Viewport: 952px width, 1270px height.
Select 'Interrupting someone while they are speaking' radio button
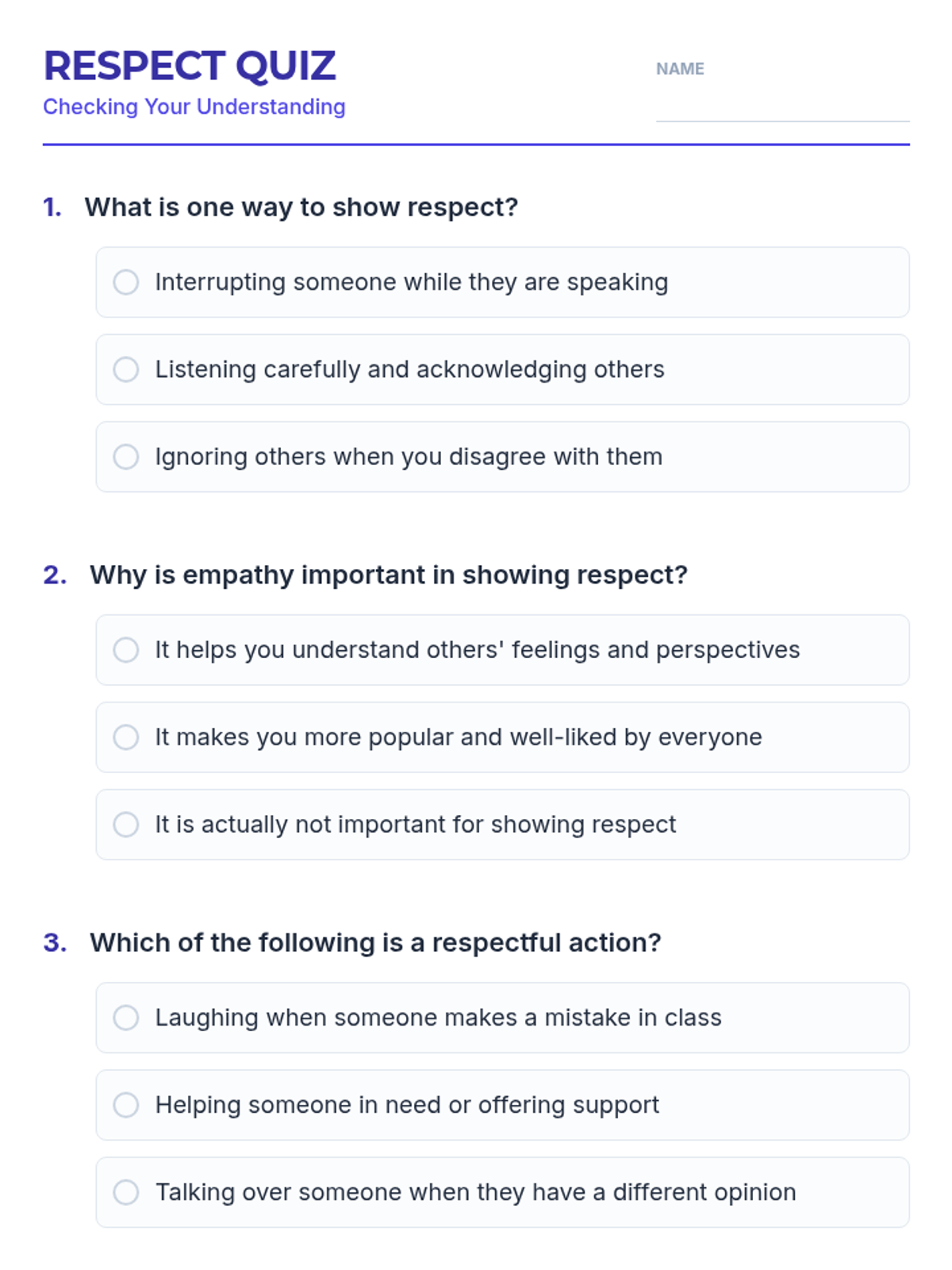126,282
